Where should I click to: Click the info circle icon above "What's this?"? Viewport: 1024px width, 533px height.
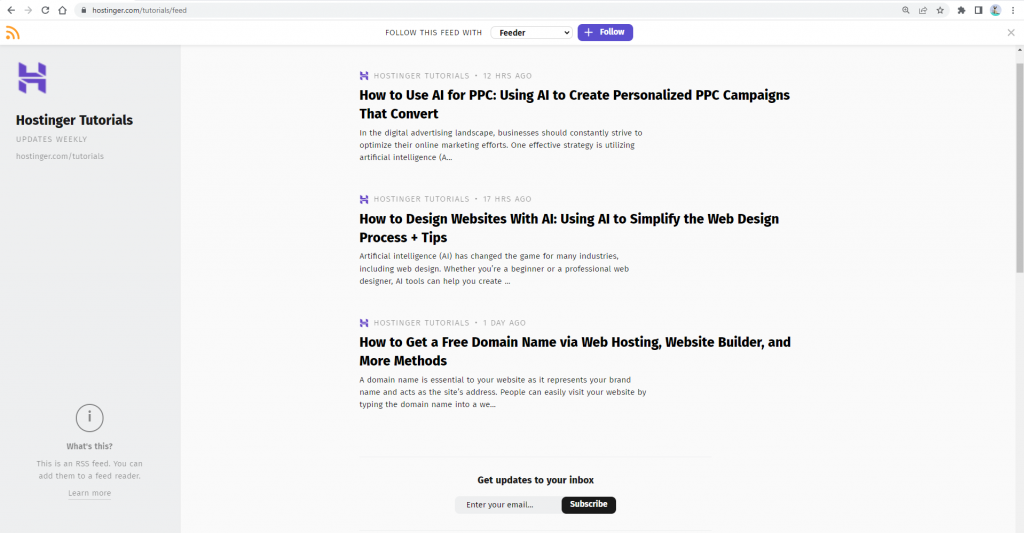(89, 418)
